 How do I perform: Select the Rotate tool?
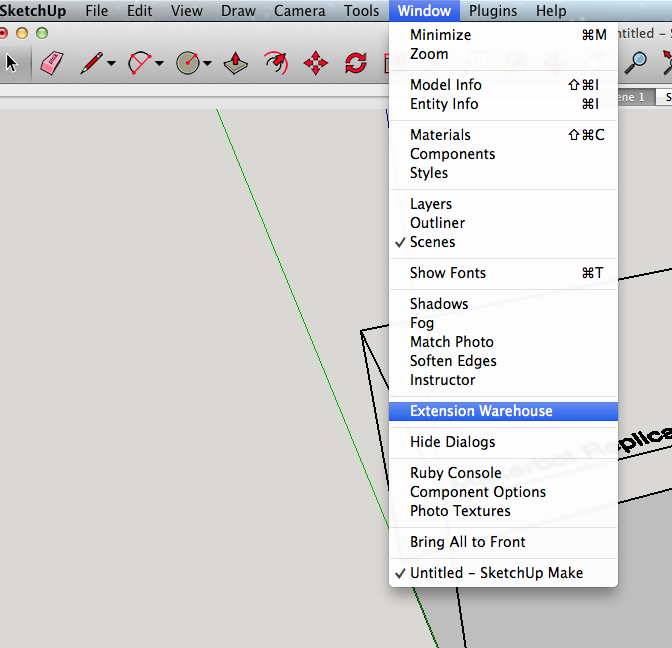point(356,63)
